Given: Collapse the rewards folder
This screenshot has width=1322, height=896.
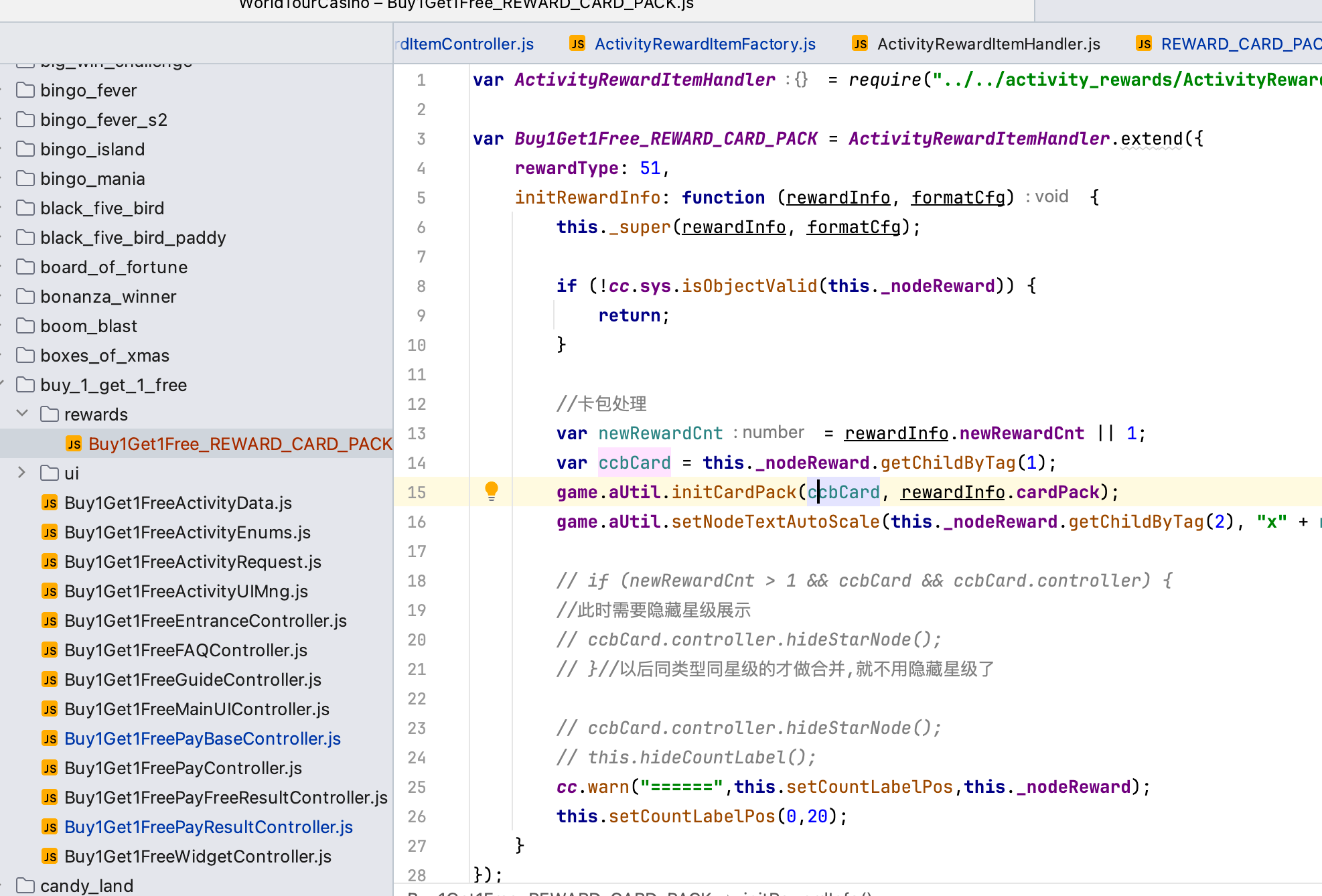Looking at the screenshot, I should click(22, 414).
